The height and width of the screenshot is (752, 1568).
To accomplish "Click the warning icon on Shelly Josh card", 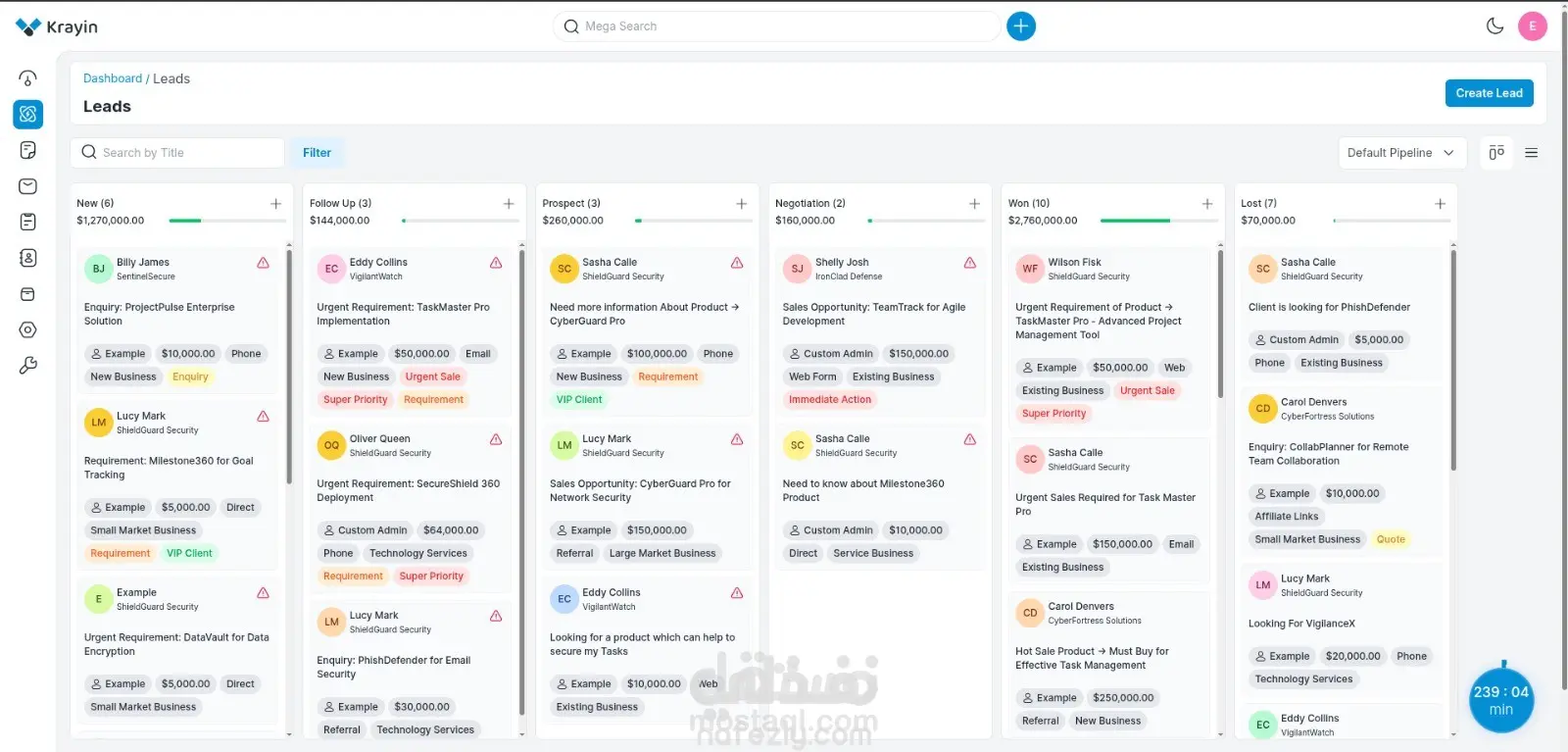I will tap(970, 263).
